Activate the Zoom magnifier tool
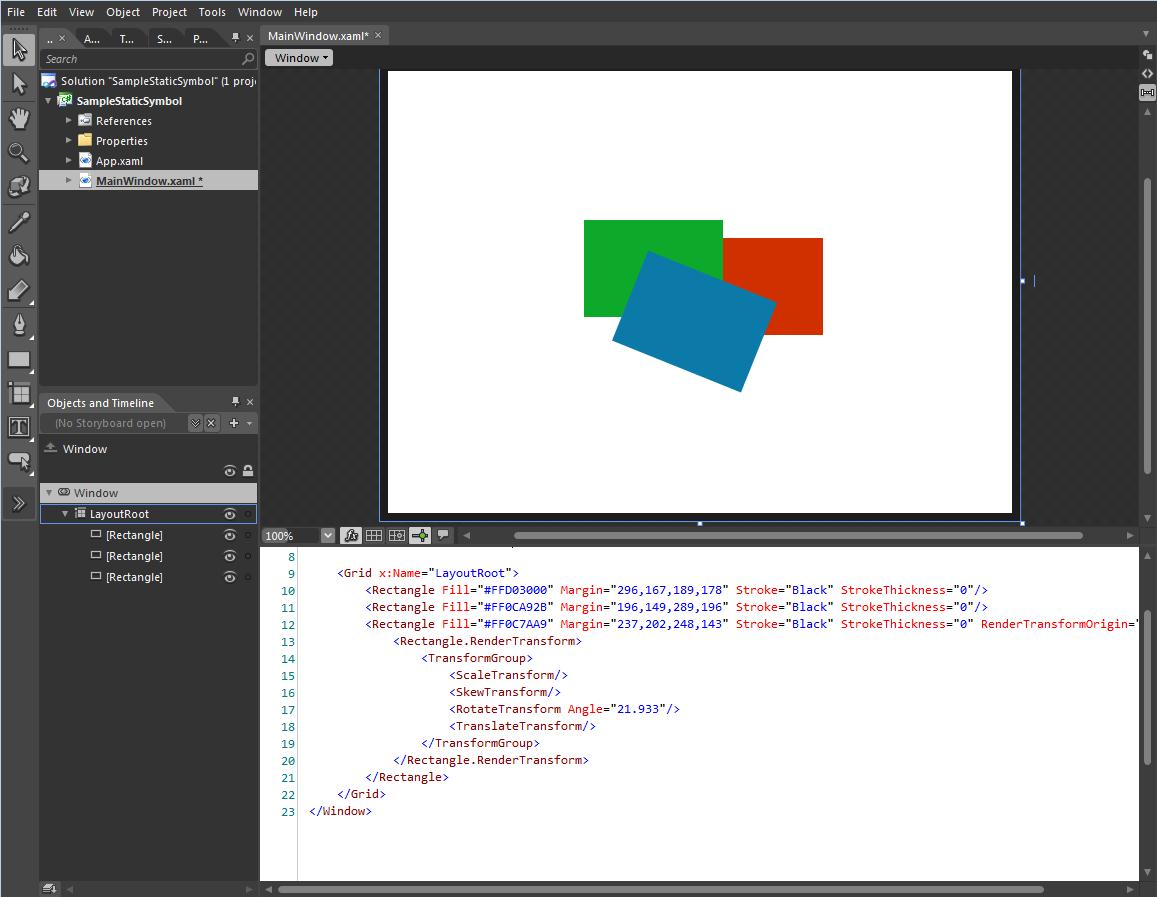 click(x=19, y=153)
